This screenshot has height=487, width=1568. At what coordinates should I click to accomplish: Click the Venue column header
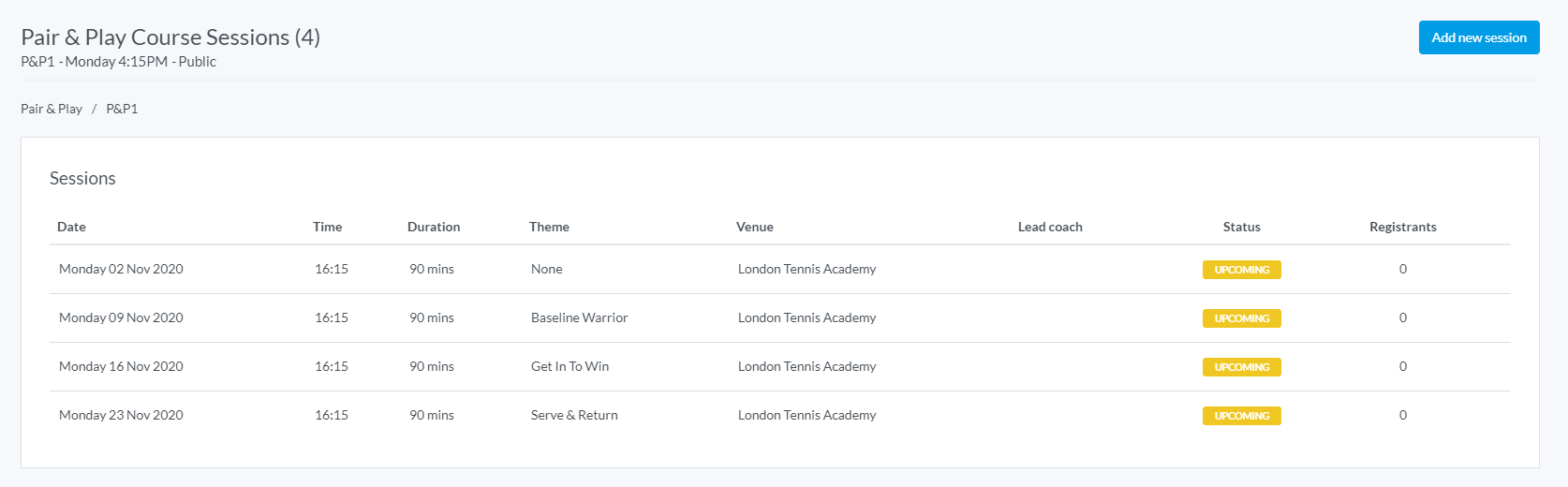(x=755, y=227)
